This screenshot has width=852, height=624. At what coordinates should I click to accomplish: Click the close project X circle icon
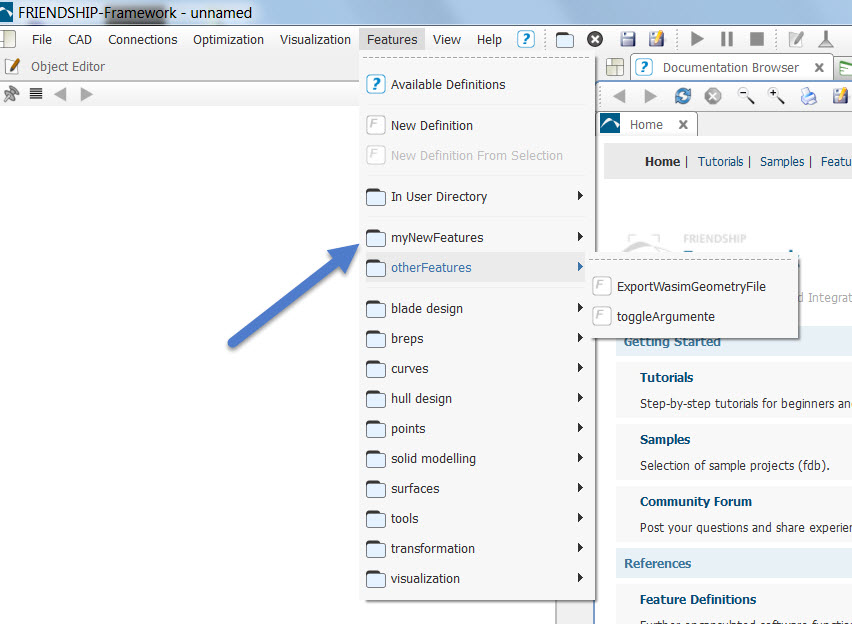tap(595, 39)
